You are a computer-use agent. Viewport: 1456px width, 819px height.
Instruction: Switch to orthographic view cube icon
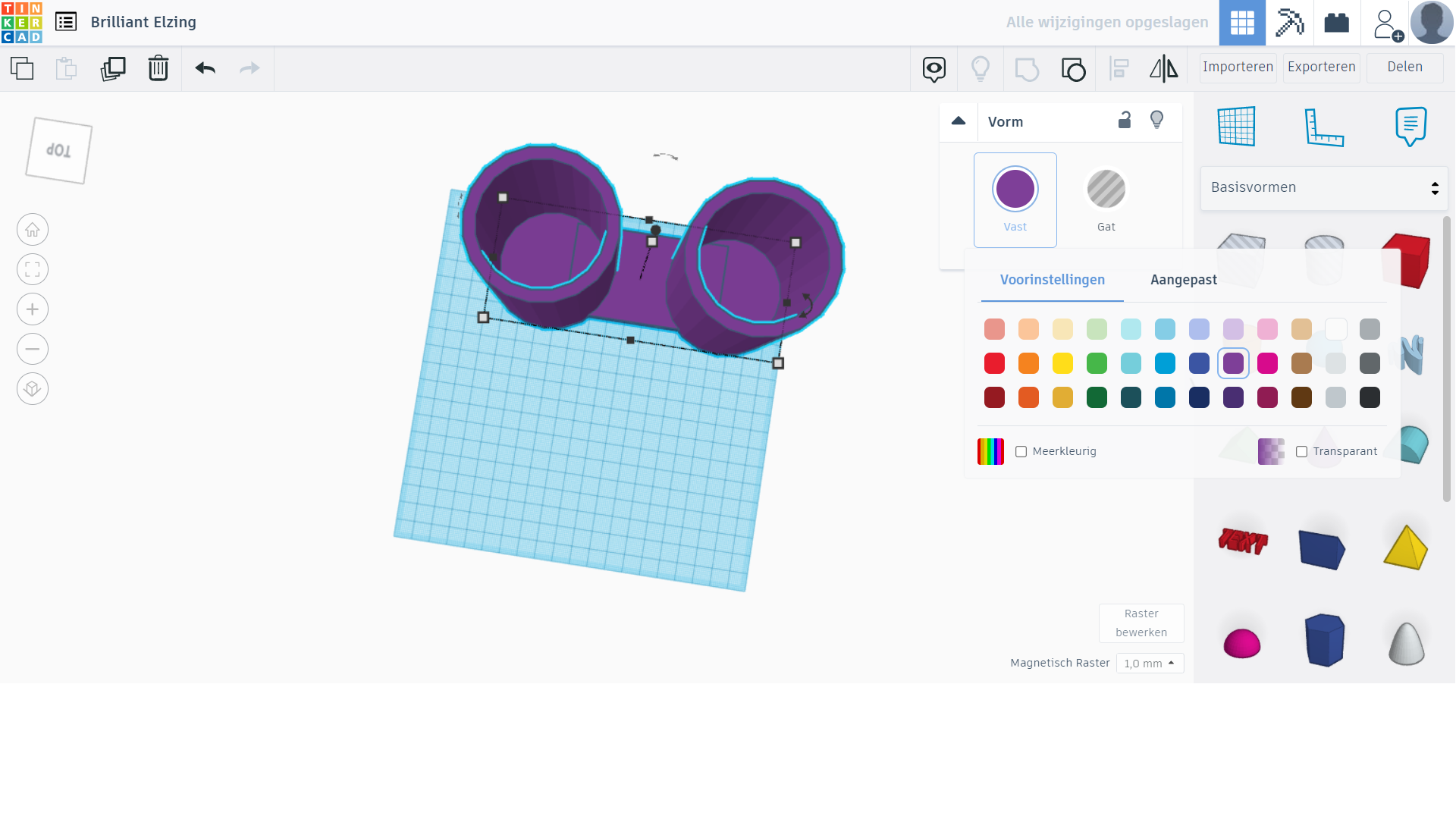pos(33,389)
